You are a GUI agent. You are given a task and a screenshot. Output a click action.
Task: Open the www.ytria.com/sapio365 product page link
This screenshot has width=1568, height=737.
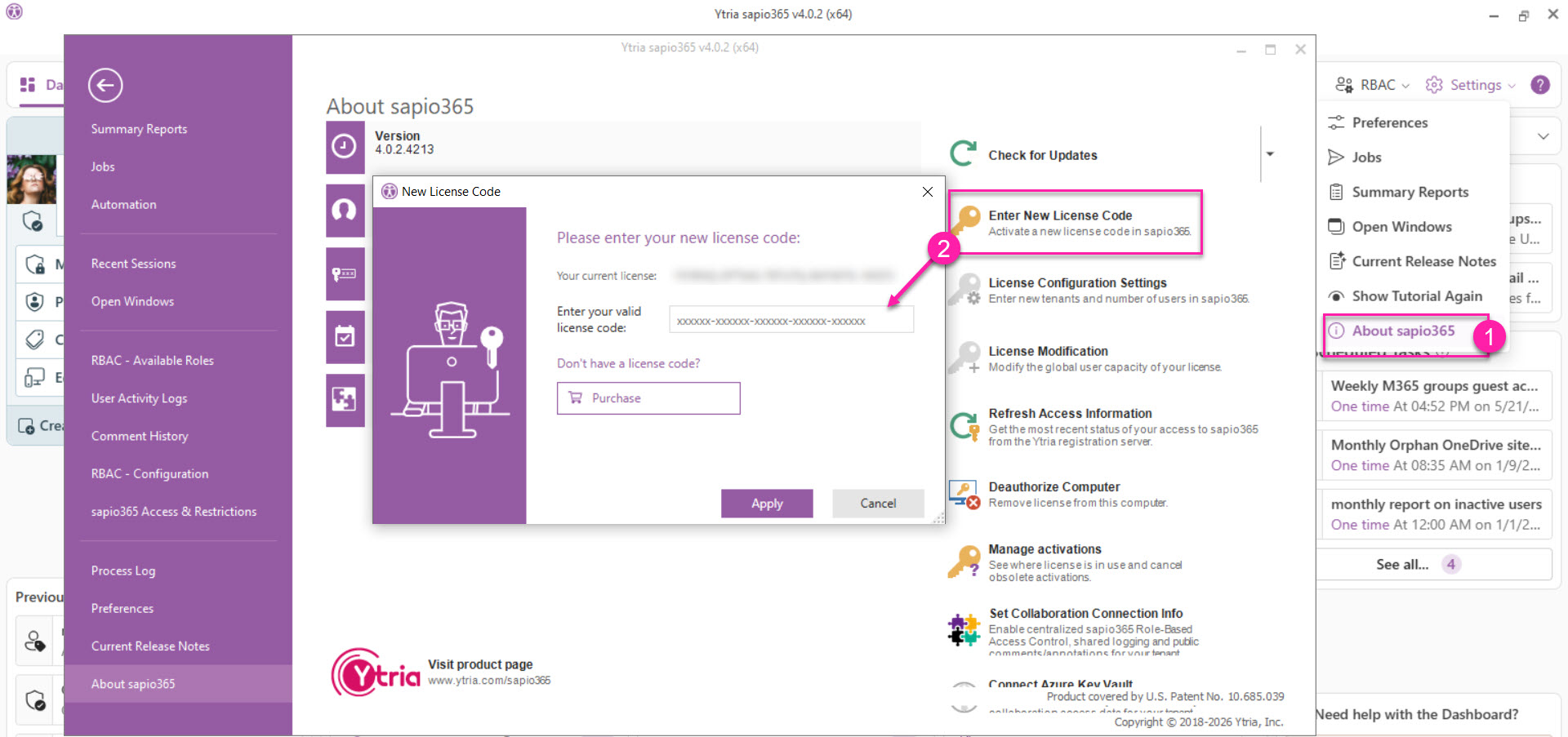489,681
